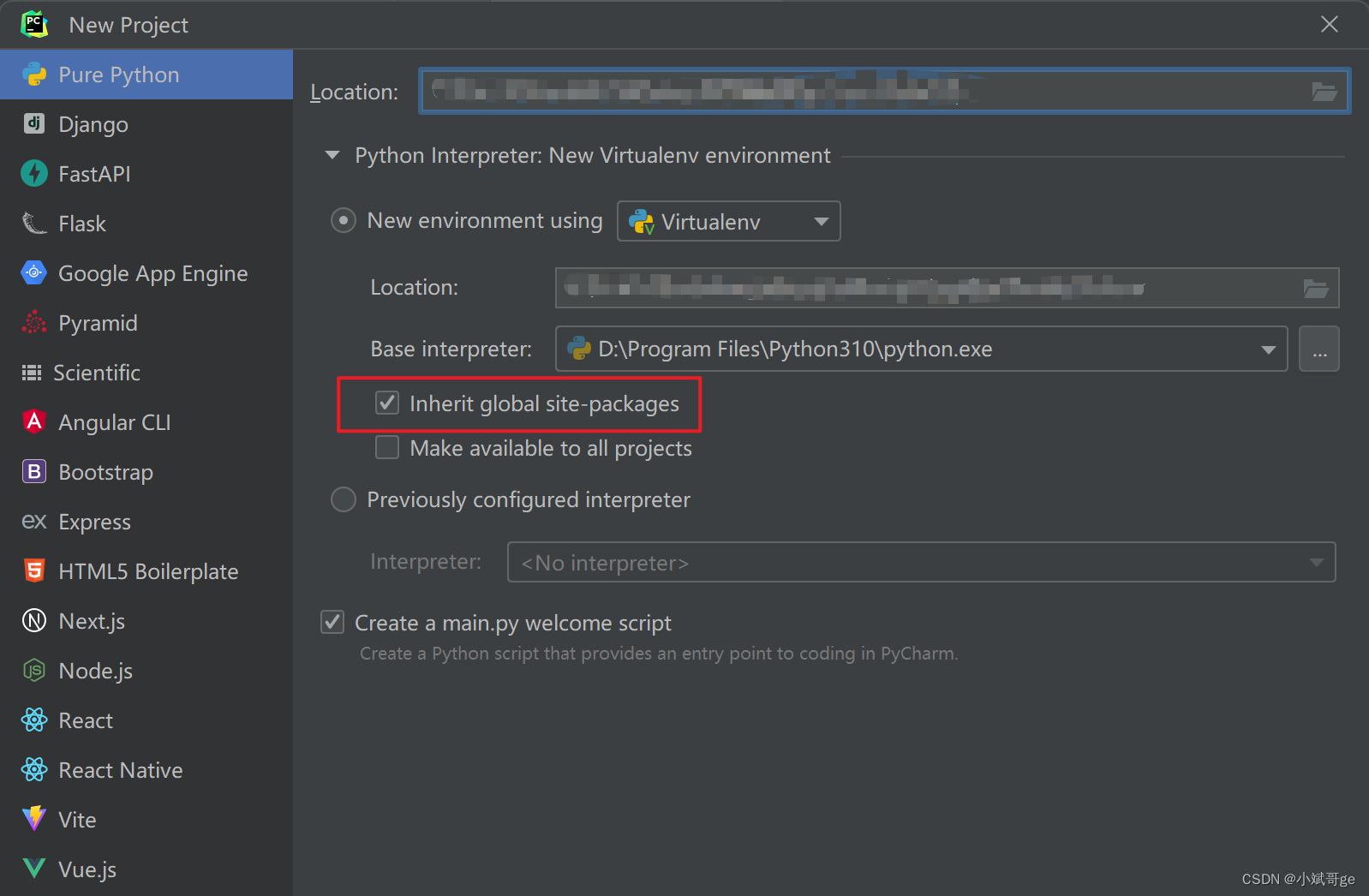Select Node.js project type
This screenshot has height=896, width=1369.
(146, 671)
